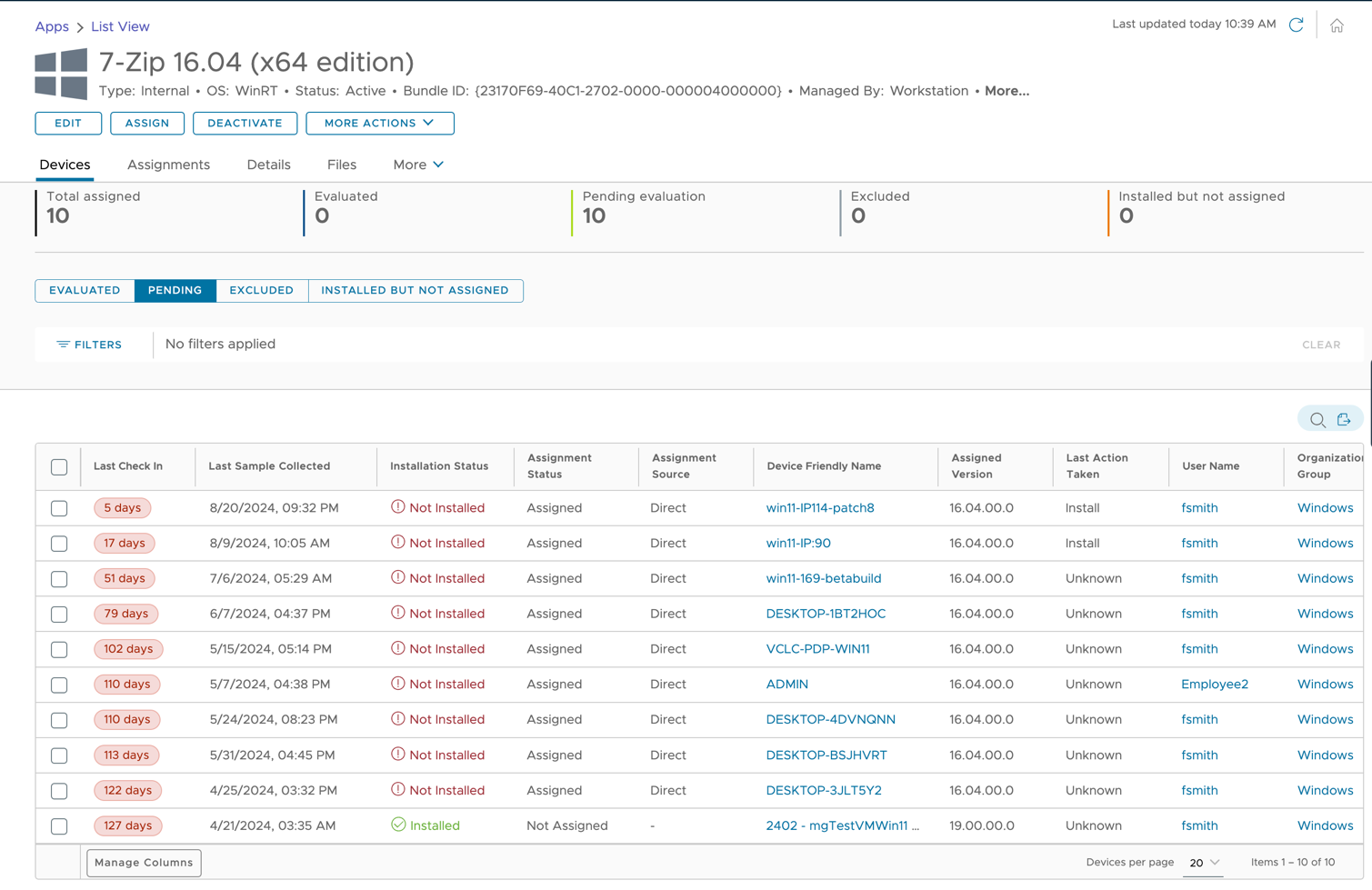Select the ADMIN device row checkbox
This screenshot has width=1372, height=890.
tap(59, 685)
